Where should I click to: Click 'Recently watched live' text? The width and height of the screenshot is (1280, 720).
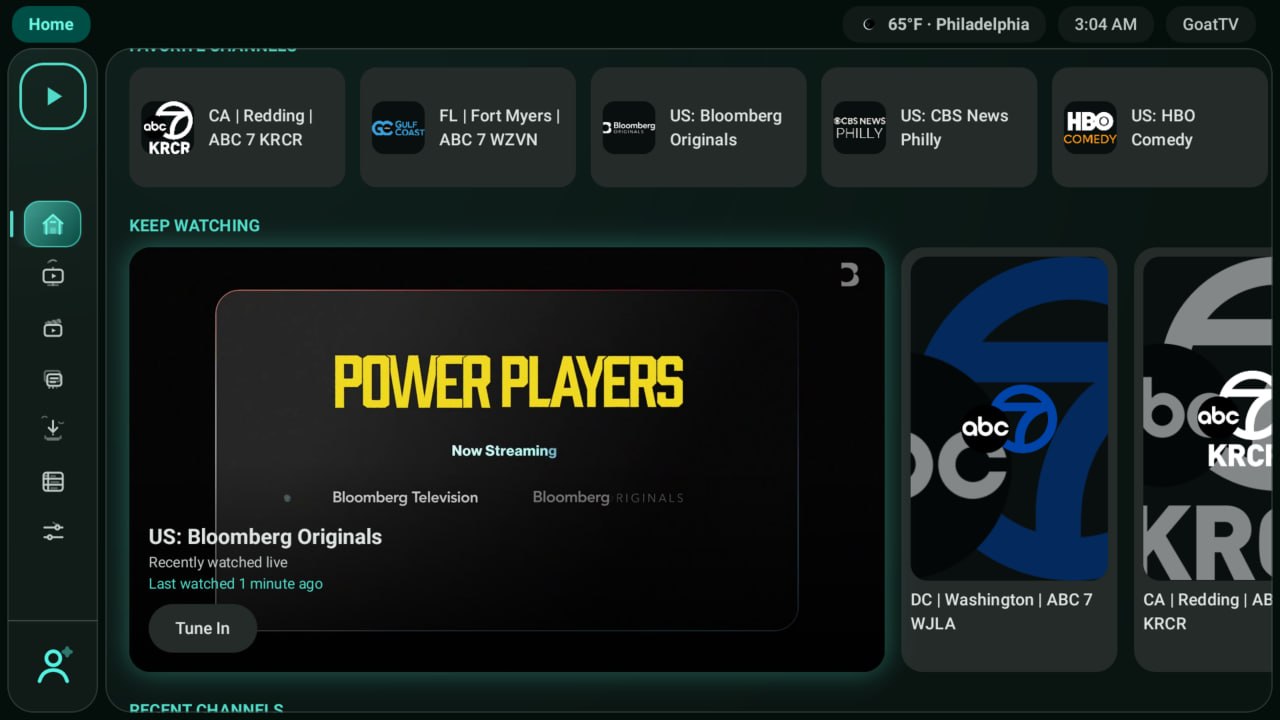pos(218,562)
